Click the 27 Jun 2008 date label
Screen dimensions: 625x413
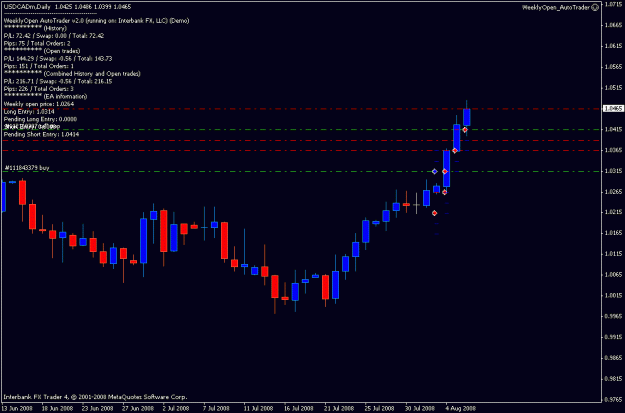click(x=138, y=409)
